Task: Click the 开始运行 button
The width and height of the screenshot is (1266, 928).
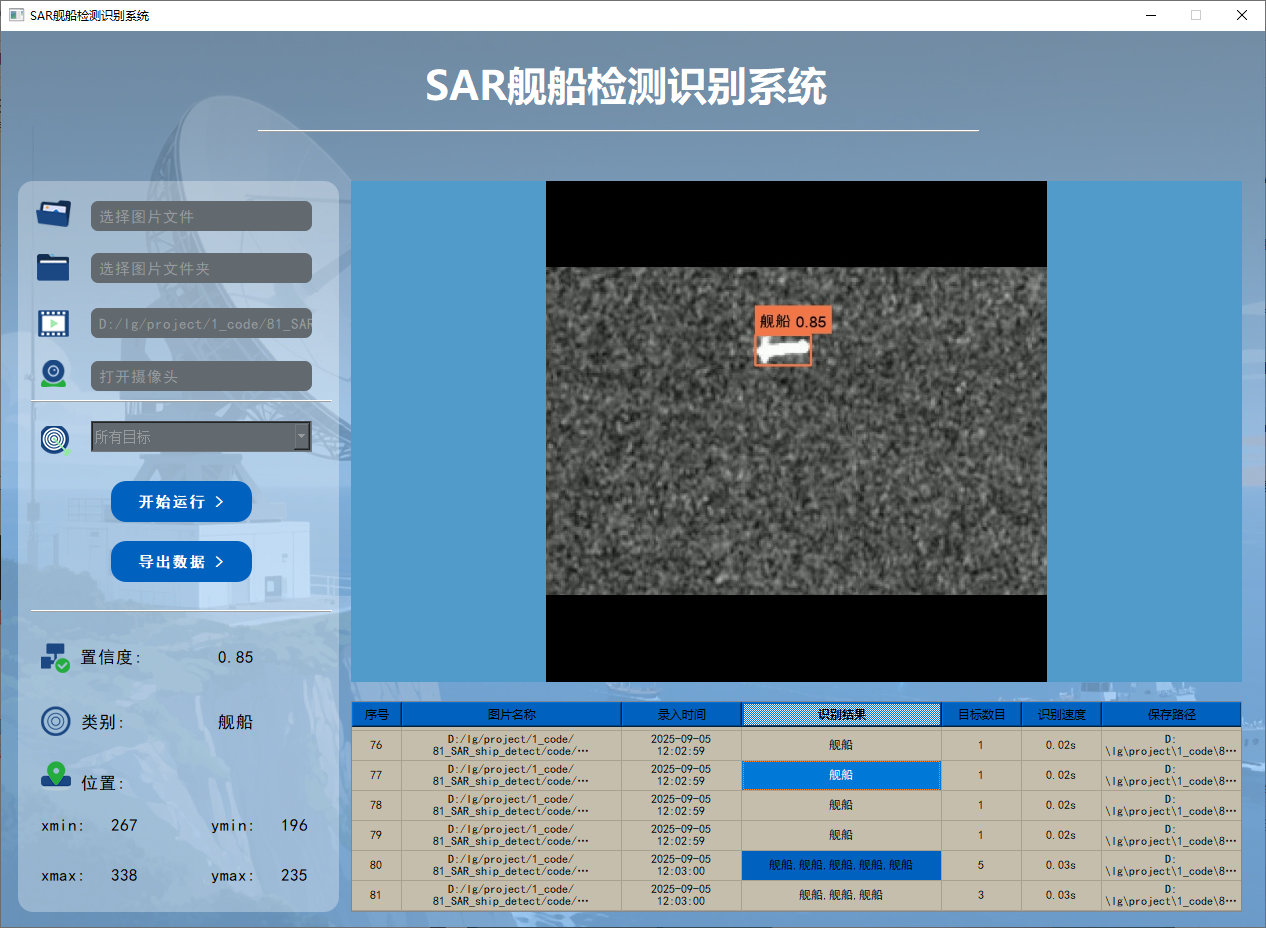Action: click(x=181, y=501)
